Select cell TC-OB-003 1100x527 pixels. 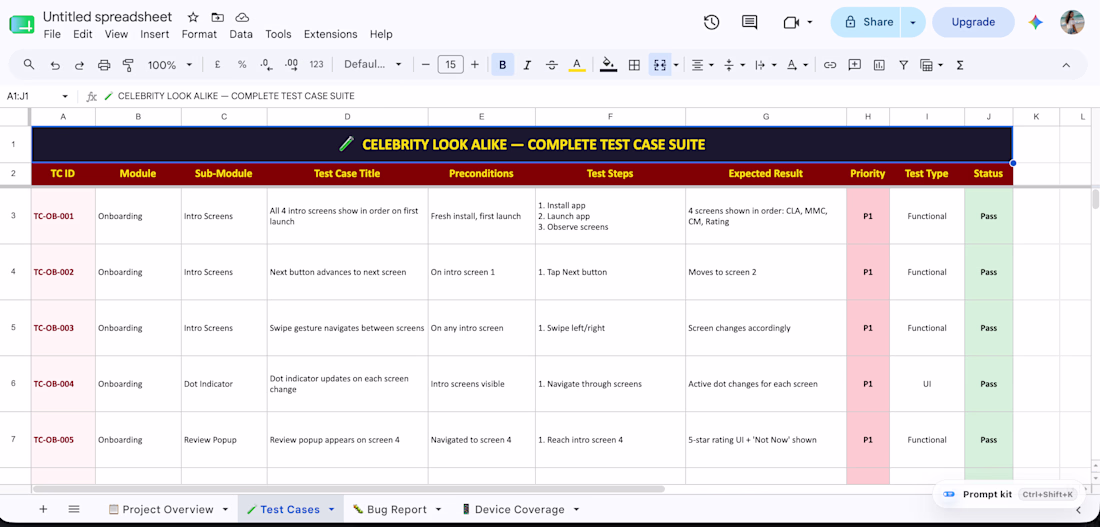63,328
